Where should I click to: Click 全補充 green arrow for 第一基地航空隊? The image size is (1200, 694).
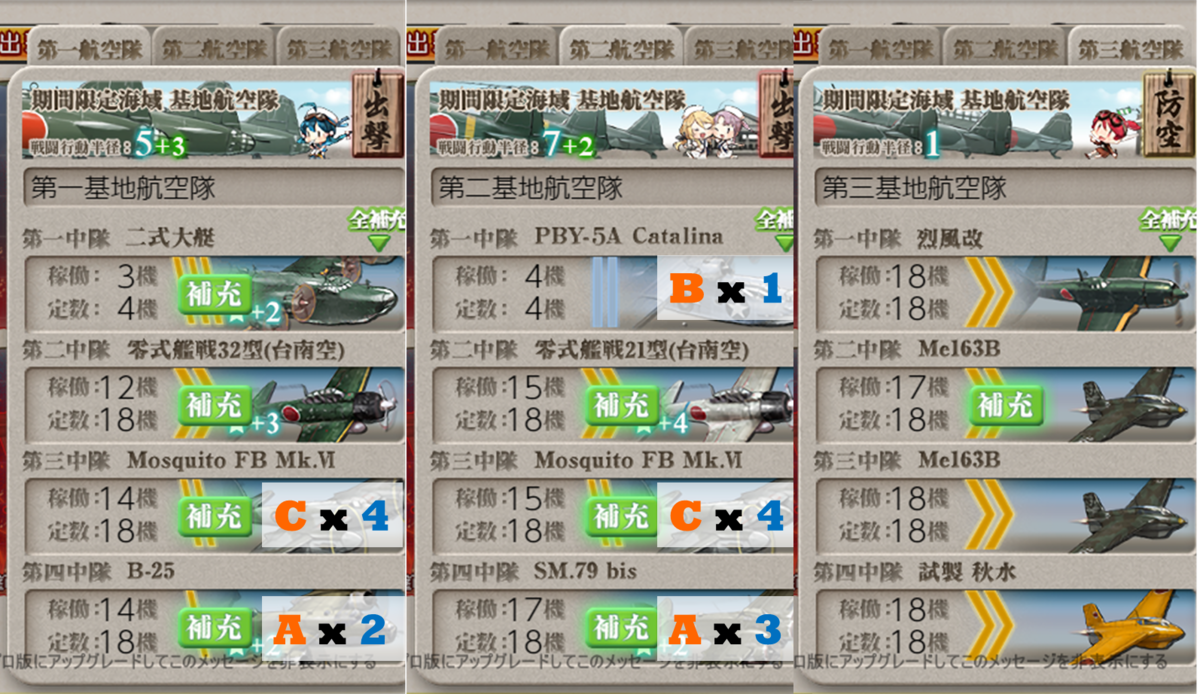(376, 230)
